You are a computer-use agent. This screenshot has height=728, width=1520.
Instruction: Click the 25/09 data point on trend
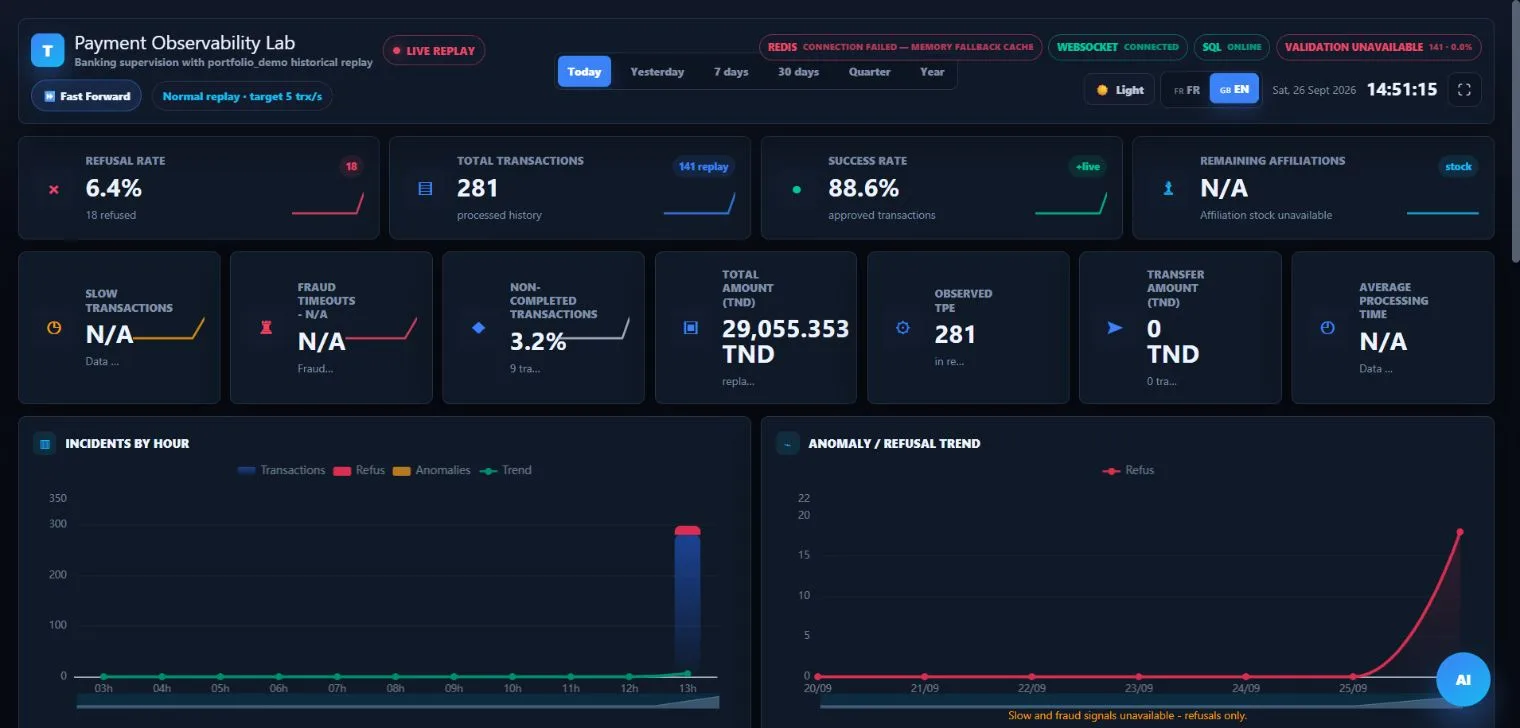point(1352,676)
